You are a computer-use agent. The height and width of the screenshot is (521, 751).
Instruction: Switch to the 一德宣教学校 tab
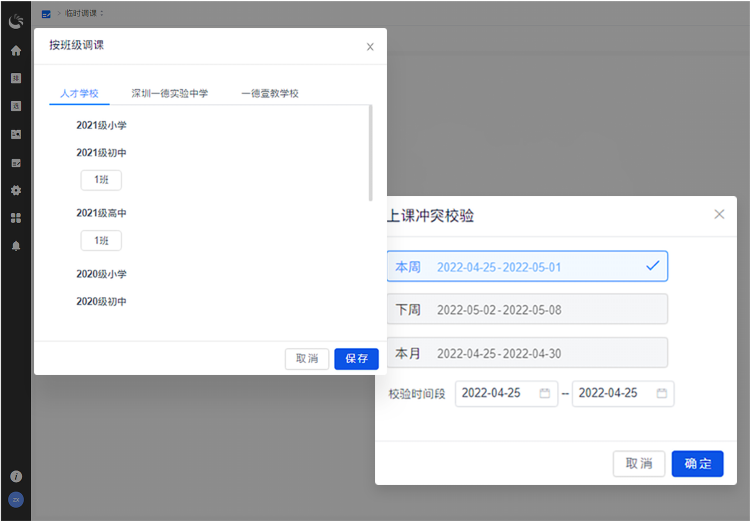click(x=270, y=93)
